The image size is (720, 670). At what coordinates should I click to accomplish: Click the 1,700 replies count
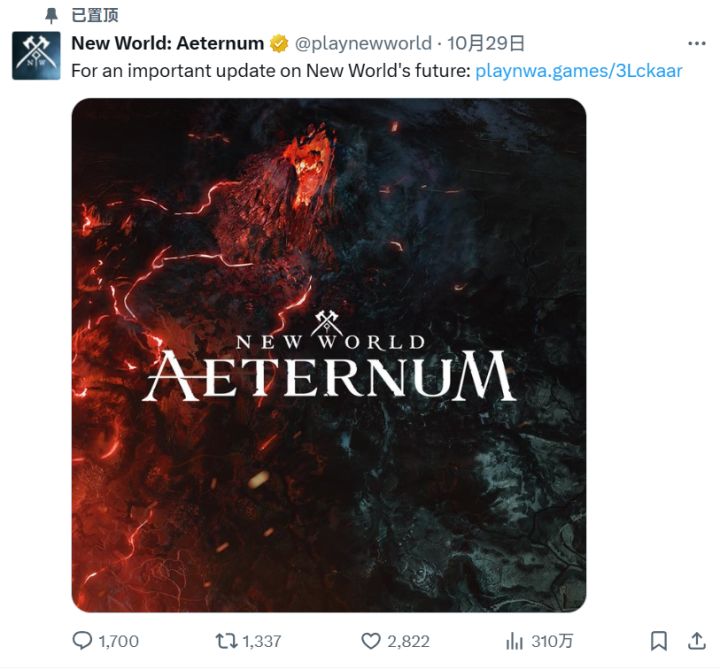(x=119, y=641)
